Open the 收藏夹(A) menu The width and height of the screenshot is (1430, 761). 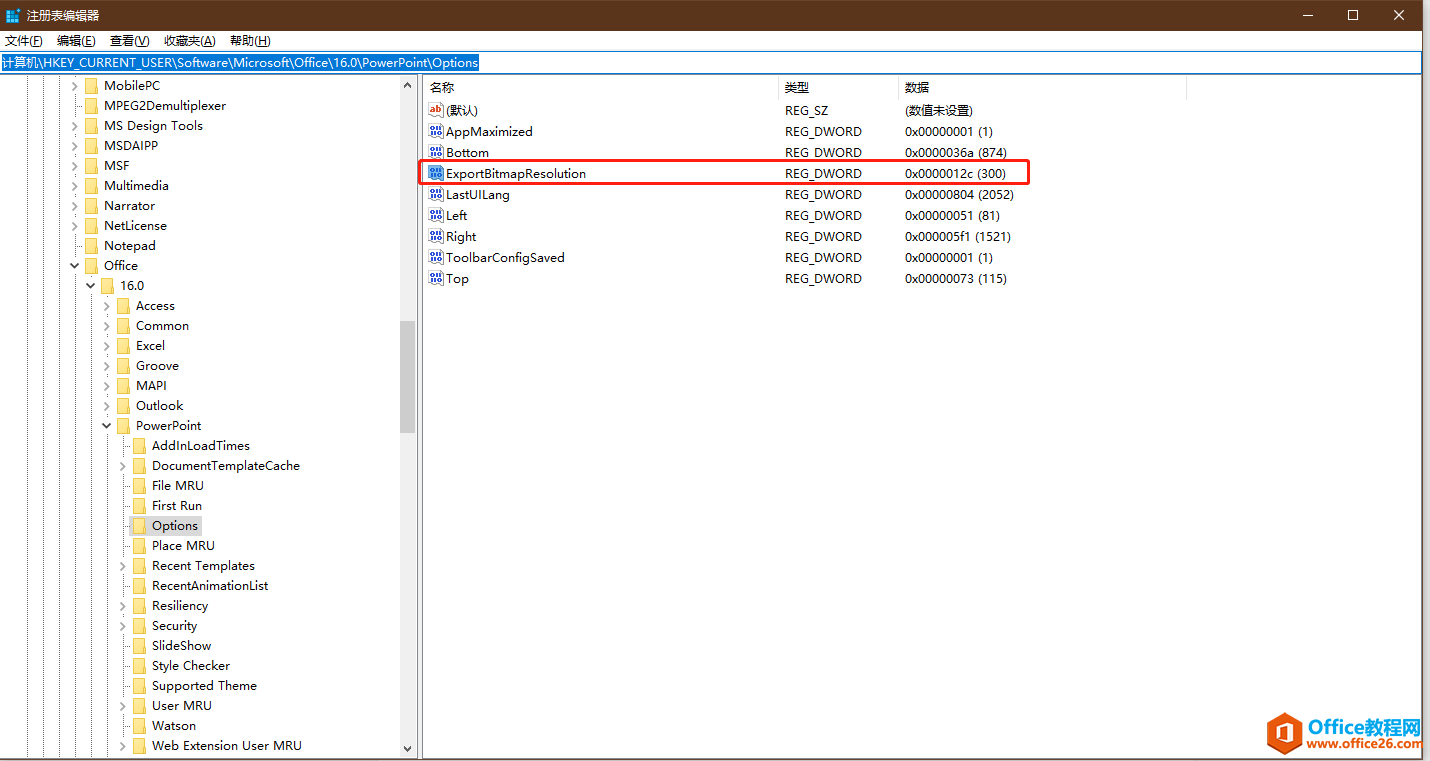coord(190,41)
